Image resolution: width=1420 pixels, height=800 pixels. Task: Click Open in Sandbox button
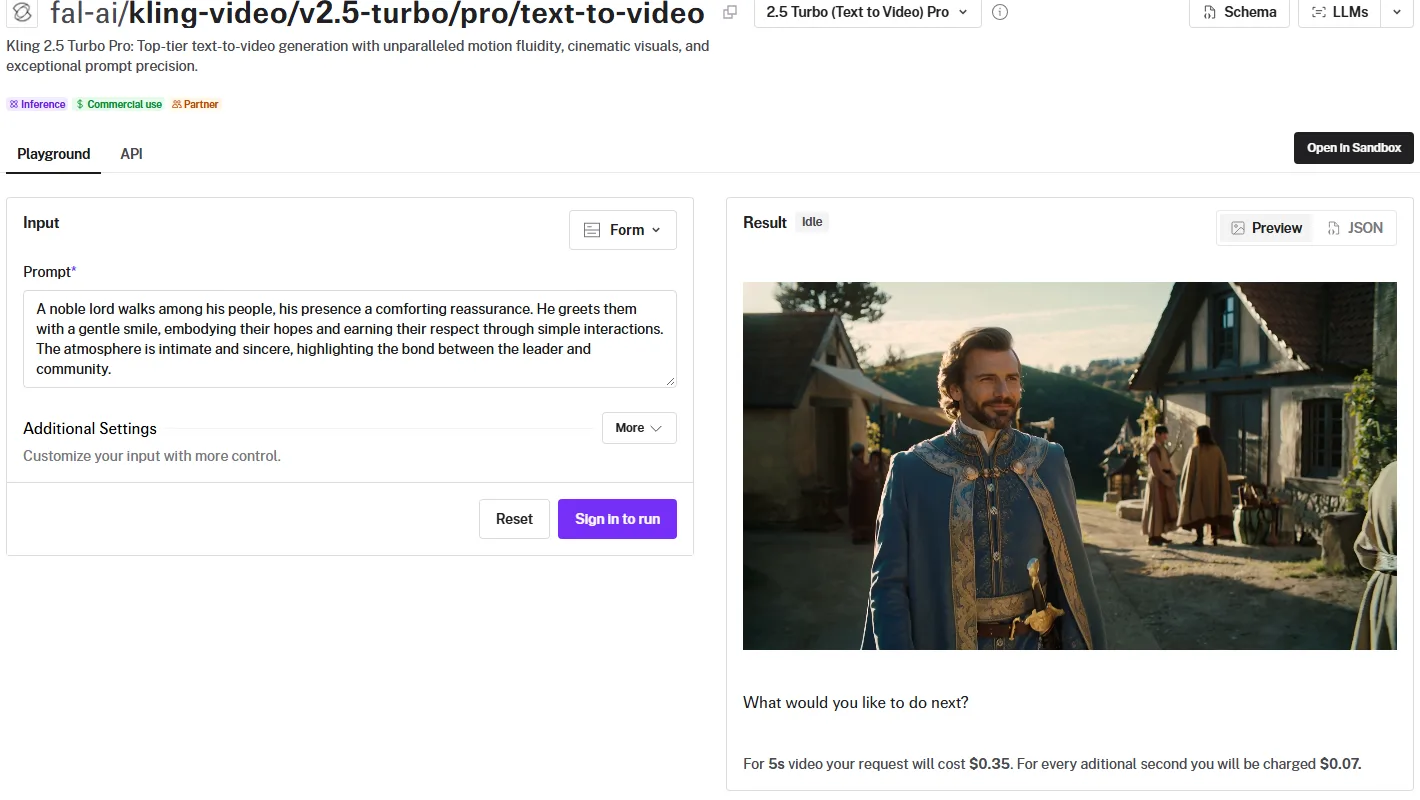[1353, 148]
